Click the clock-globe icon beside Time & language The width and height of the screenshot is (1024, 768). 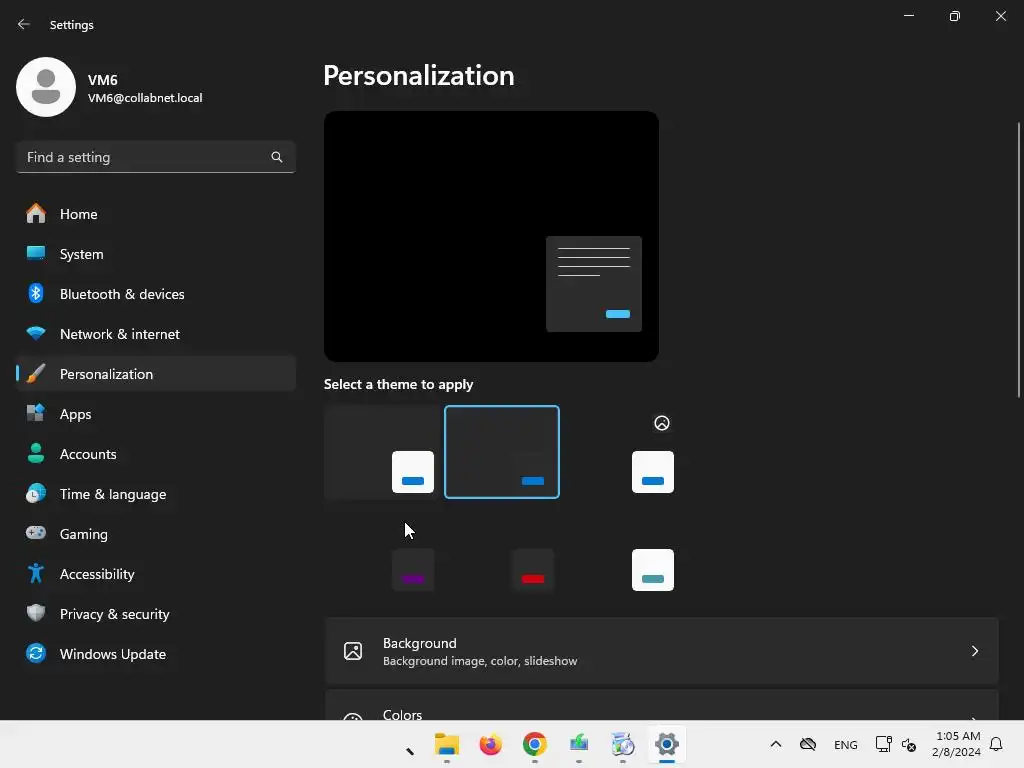click(36, 493)
